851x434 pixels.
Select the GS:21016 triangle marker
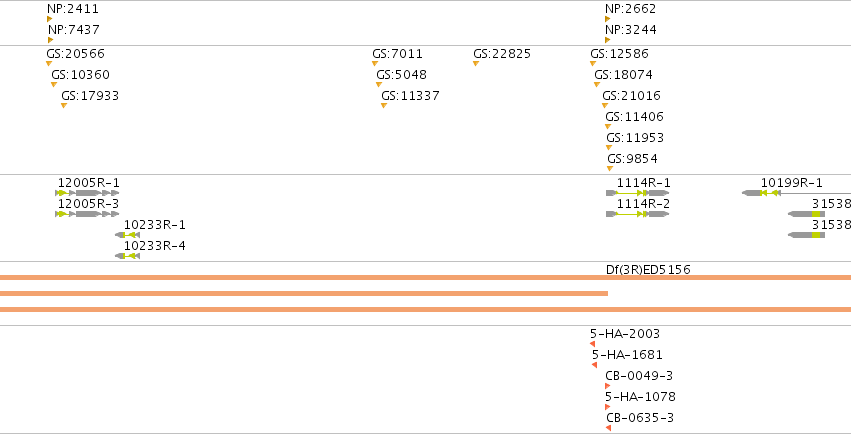click(x=605, y=105)
